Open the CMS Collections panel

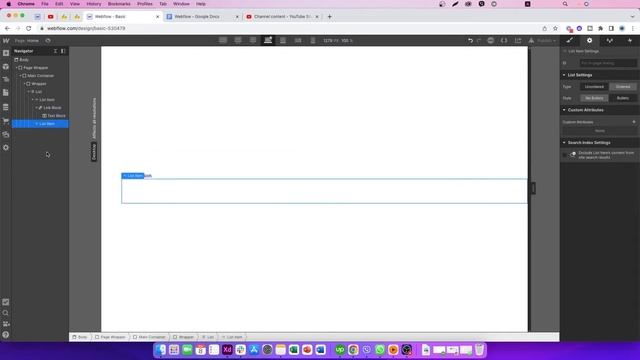click(x=6, y=107)
